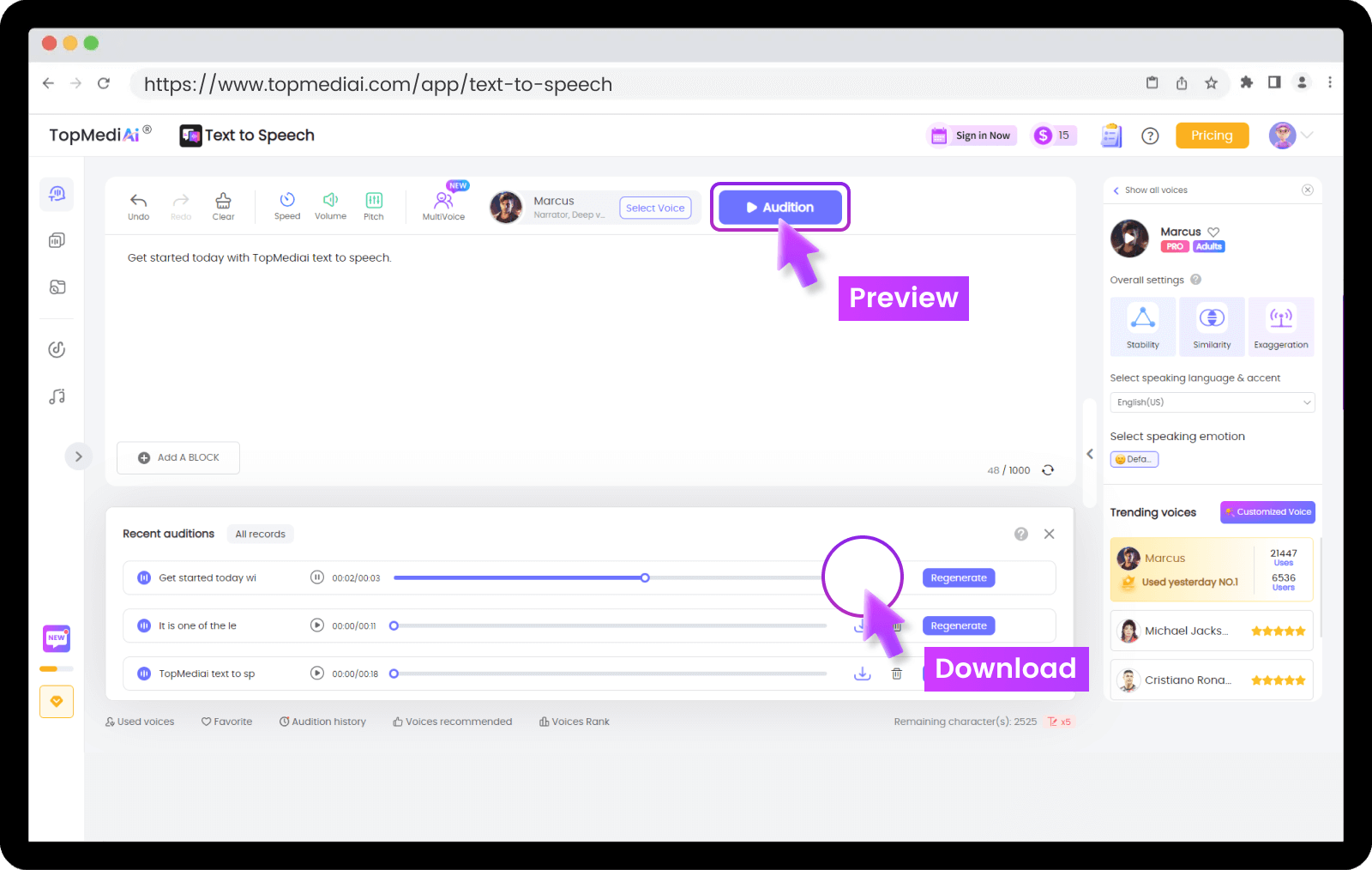Click the Select Voice button

click(x=655, y=208)
